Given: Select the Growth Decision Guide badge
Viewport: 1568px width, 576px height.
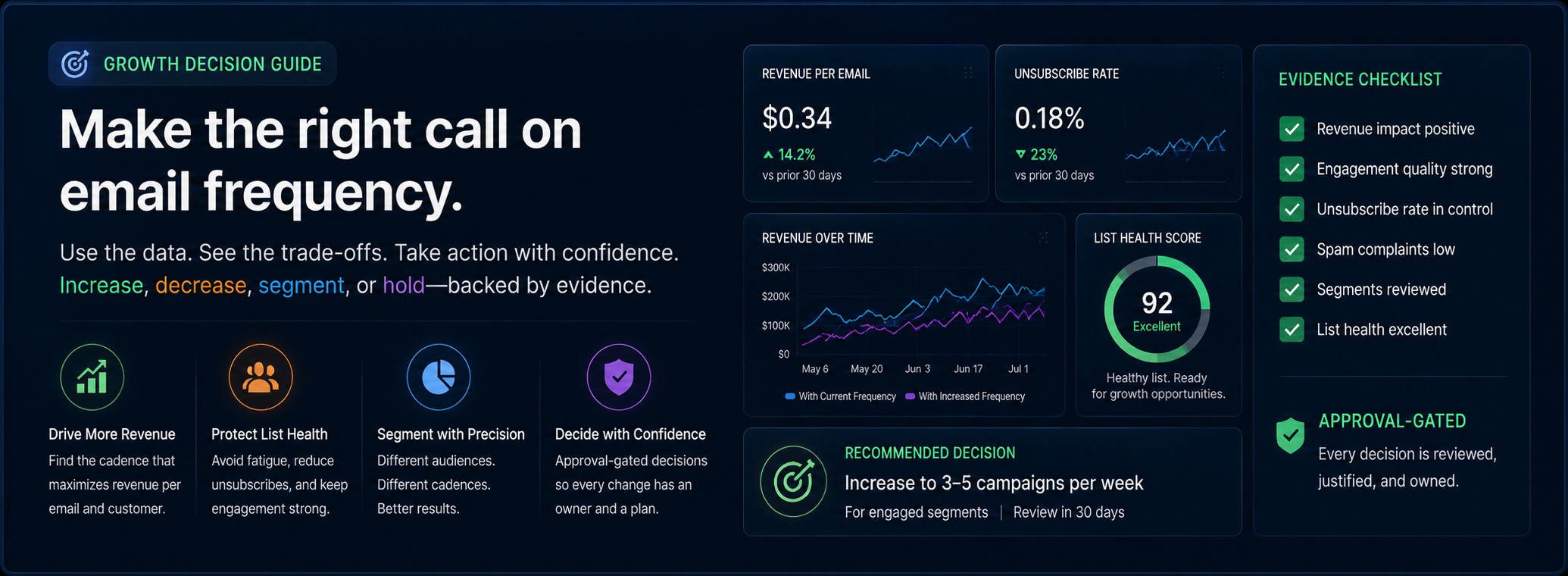Looking at the screenshot, I should point(192,64).
